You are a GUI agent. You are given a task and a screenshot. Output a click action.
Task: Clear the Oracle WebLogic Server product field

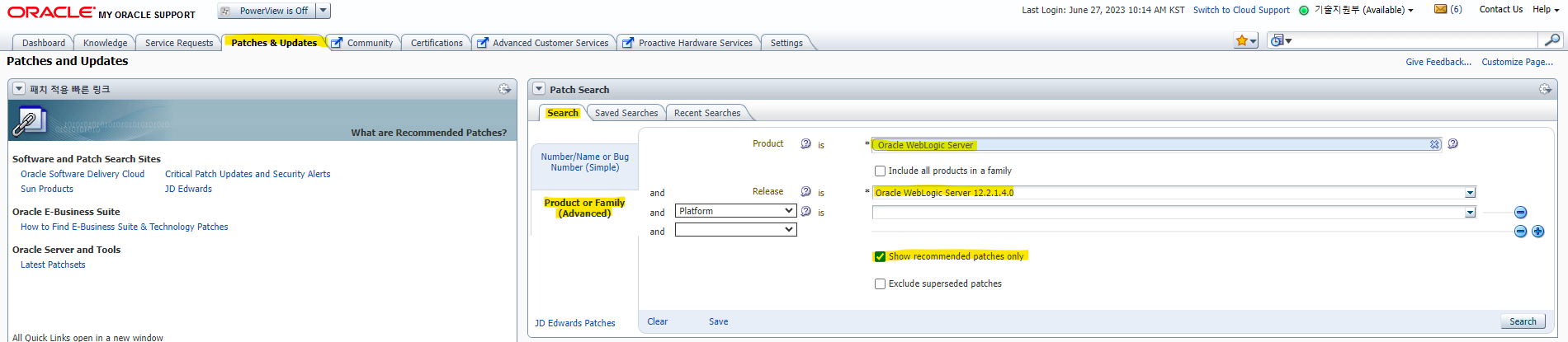tap(1434, 144)
